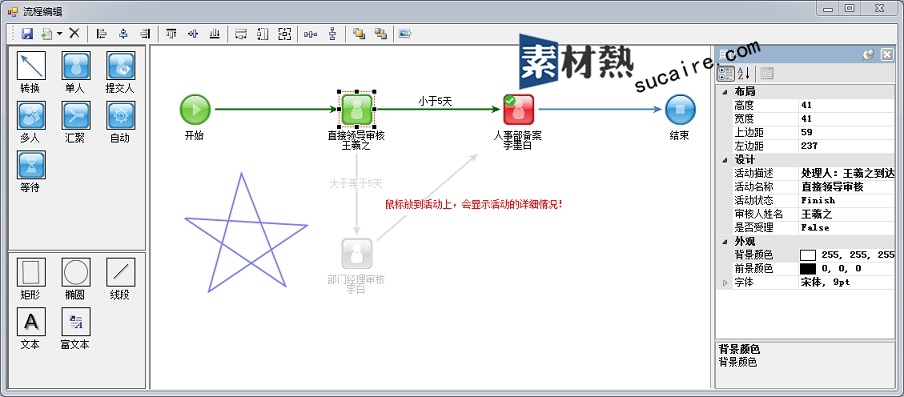Expand the 字体 font property
The image size is (904, 397).
coord(725,283)
